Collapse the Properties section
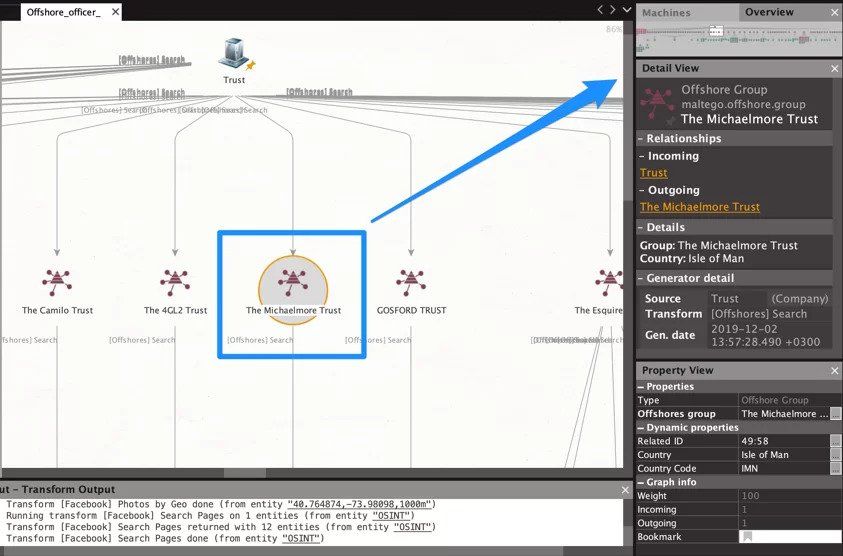Viewport: 843px width, 556px height. click(x=640, y=387)
